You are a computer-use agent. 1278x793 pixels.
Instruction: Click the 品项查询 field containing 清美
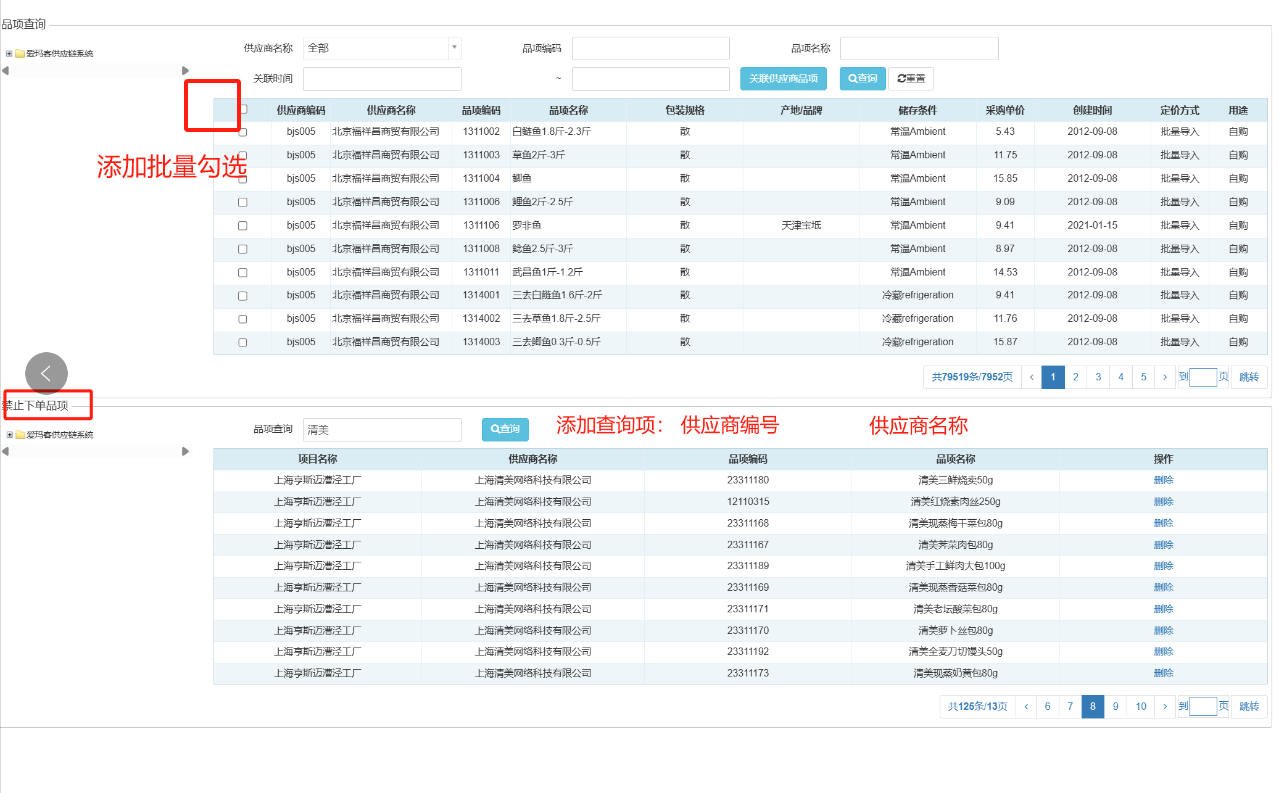[x=382, y=429]
